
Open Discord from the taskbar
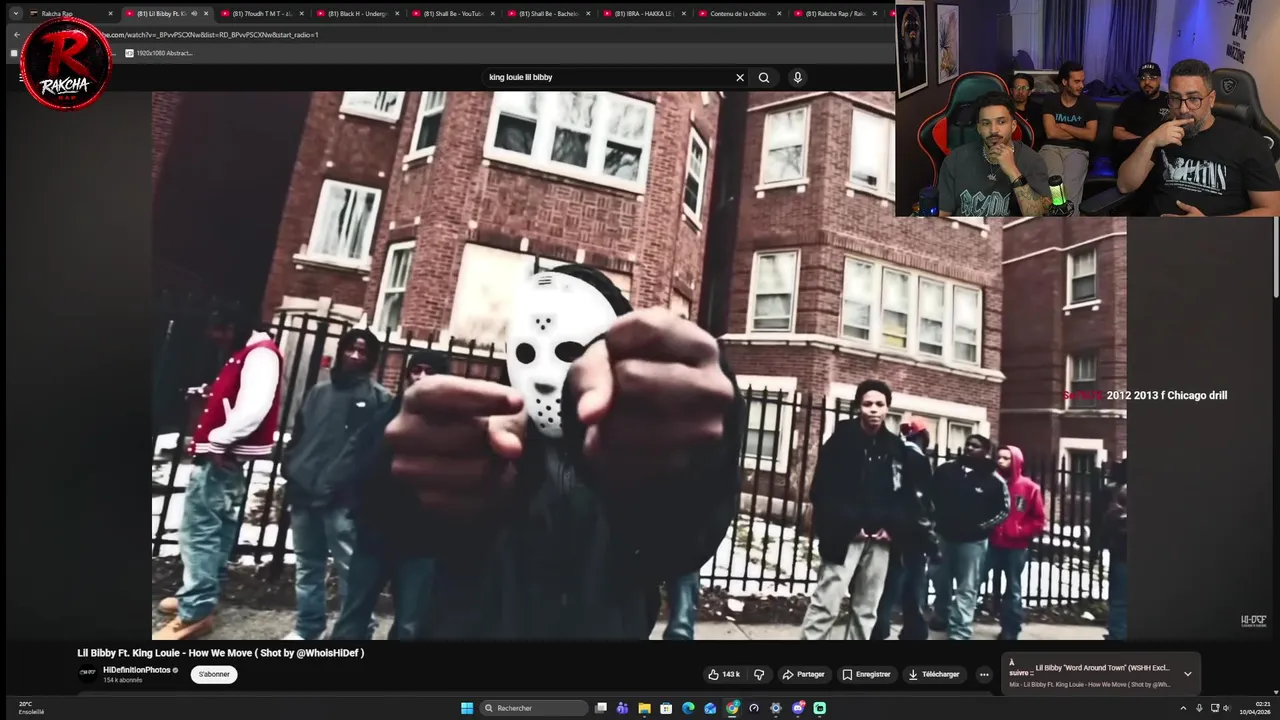pyautogui.click(x=798, y=708)
